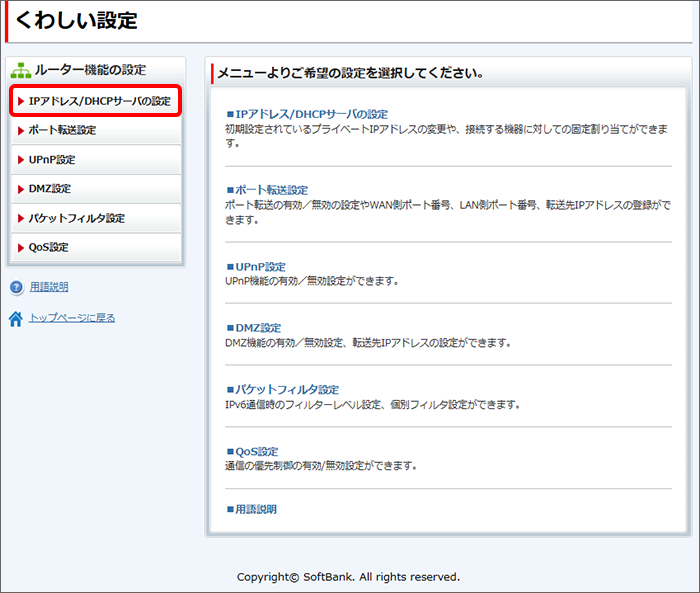Open ■用語説明 link in main panel
The image size is (700, 593).
(x=251, y=509)
